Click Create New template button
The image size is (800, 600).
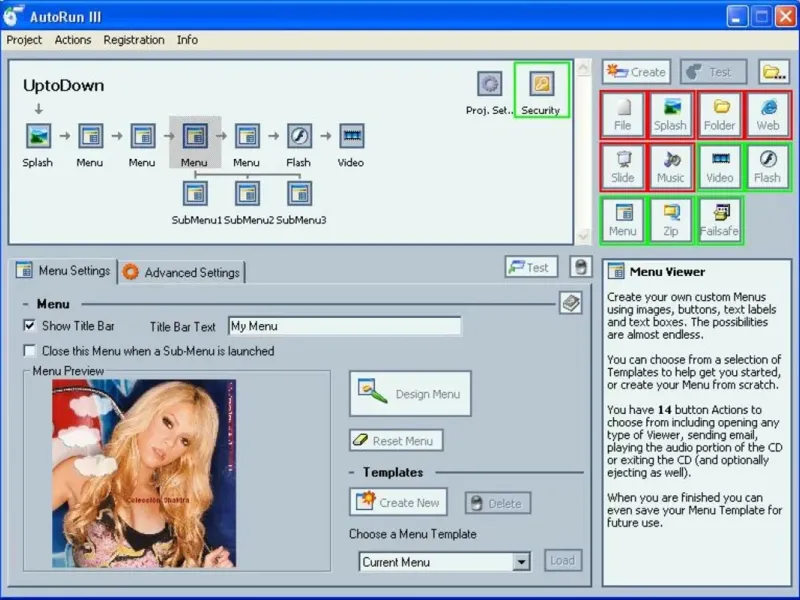click(x=398, y=502)
